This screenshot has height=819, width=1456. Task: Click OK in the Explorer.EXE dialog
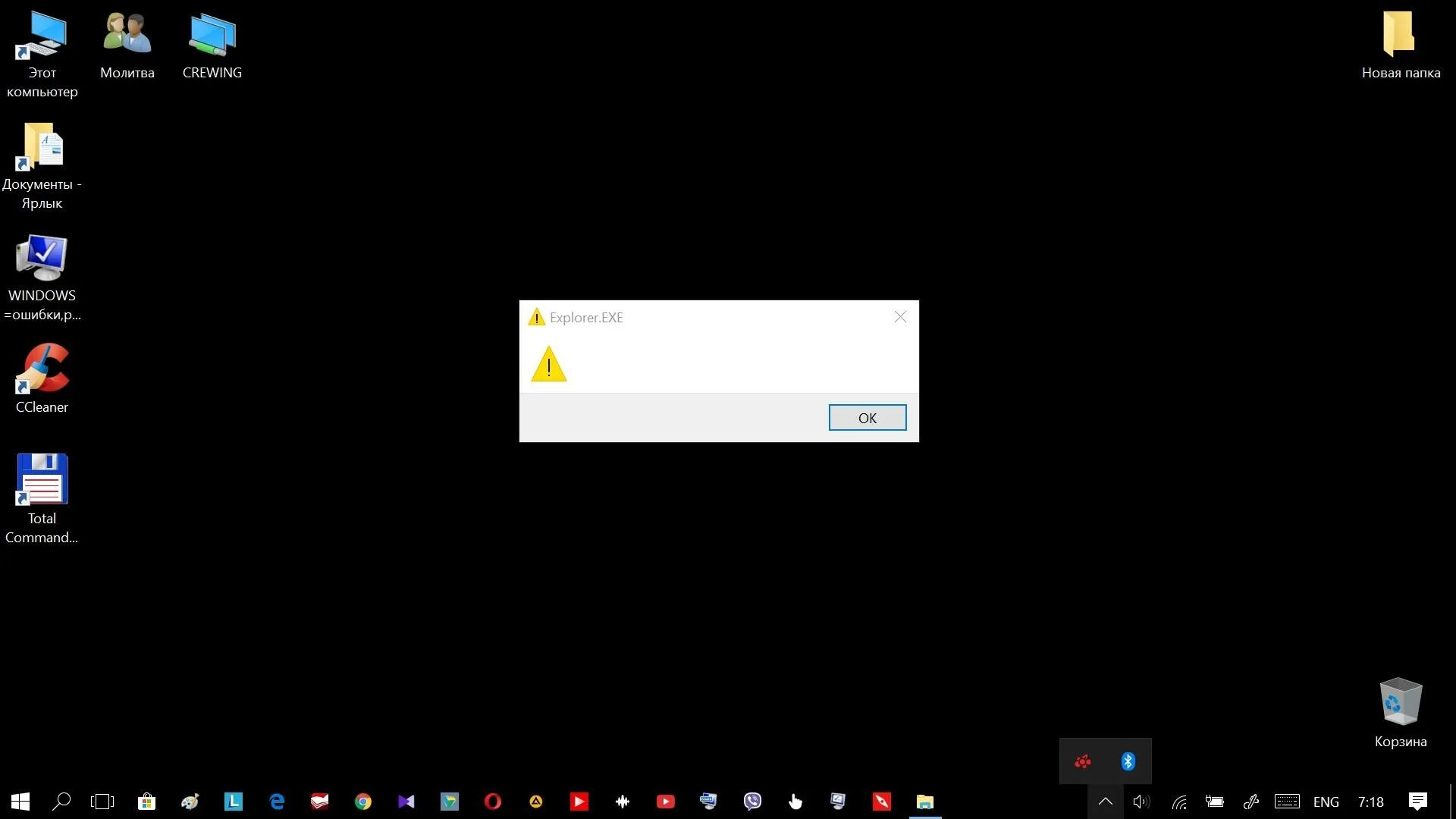coord(867,418)
